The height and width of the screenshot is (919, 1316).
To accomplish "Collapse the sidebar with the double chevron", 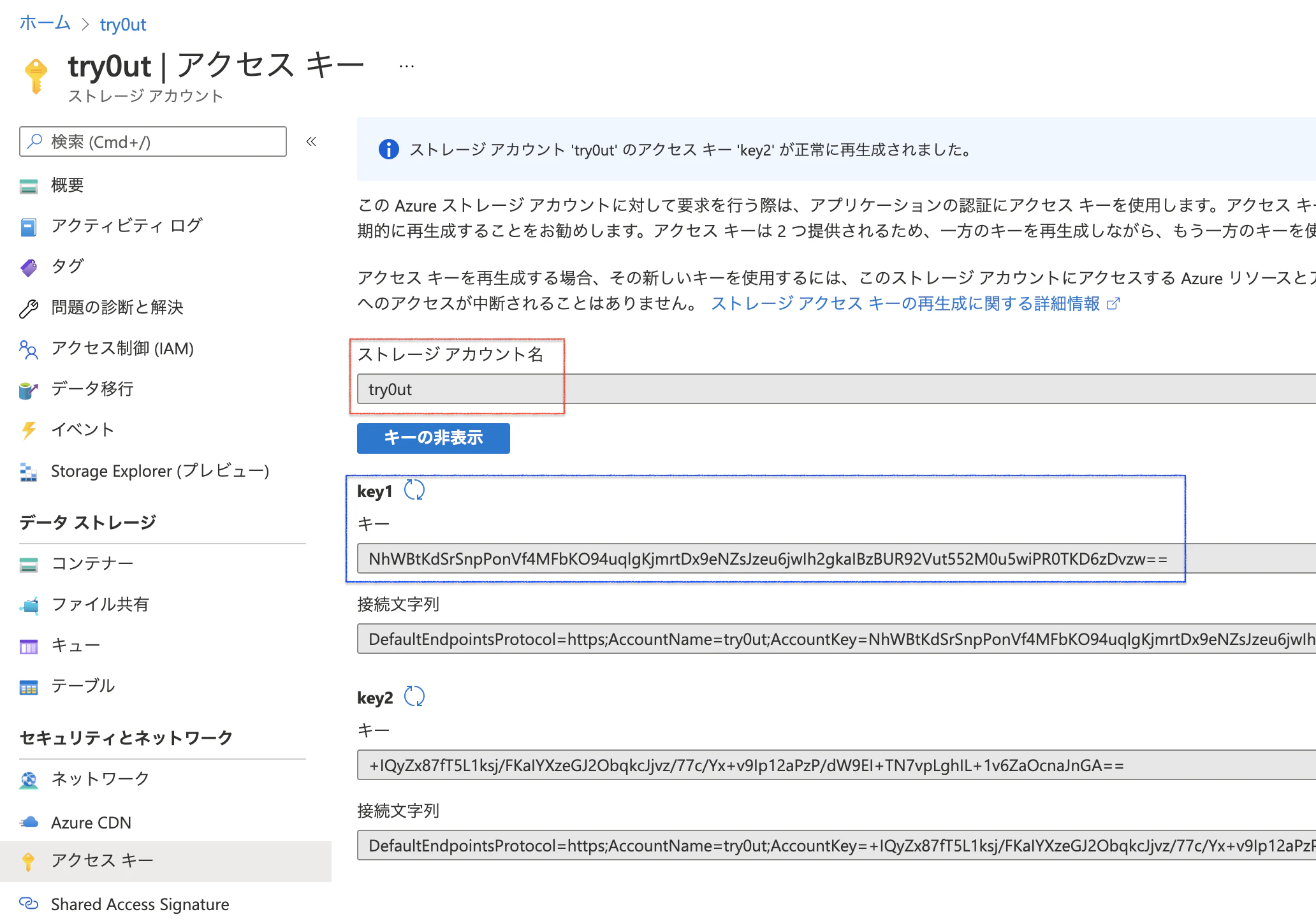I will (x=311, y=141).
